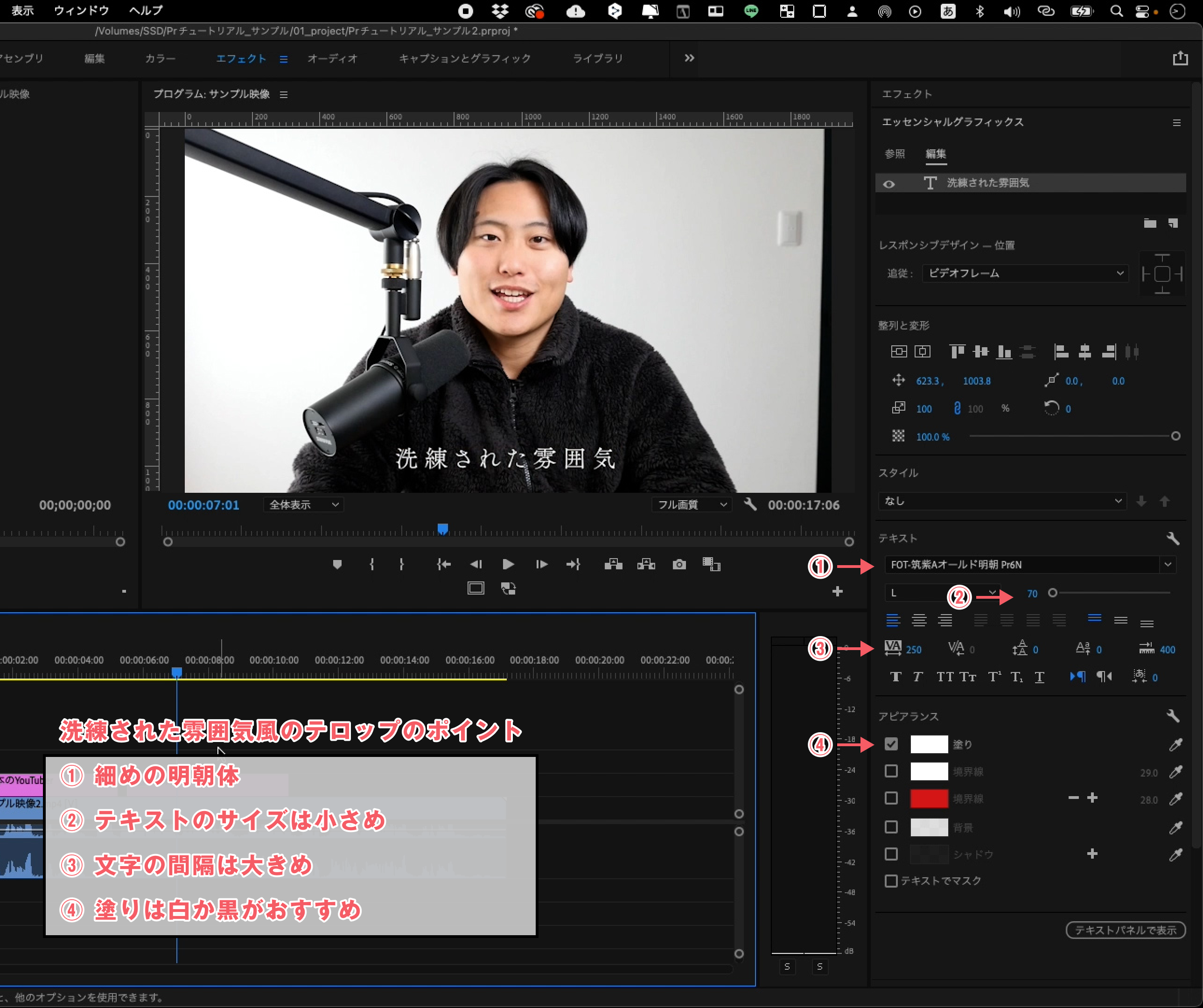Click the Quick Export share icon
The height and width of the screenshot is (1008, 1203).
click(x=1180, y=58)
